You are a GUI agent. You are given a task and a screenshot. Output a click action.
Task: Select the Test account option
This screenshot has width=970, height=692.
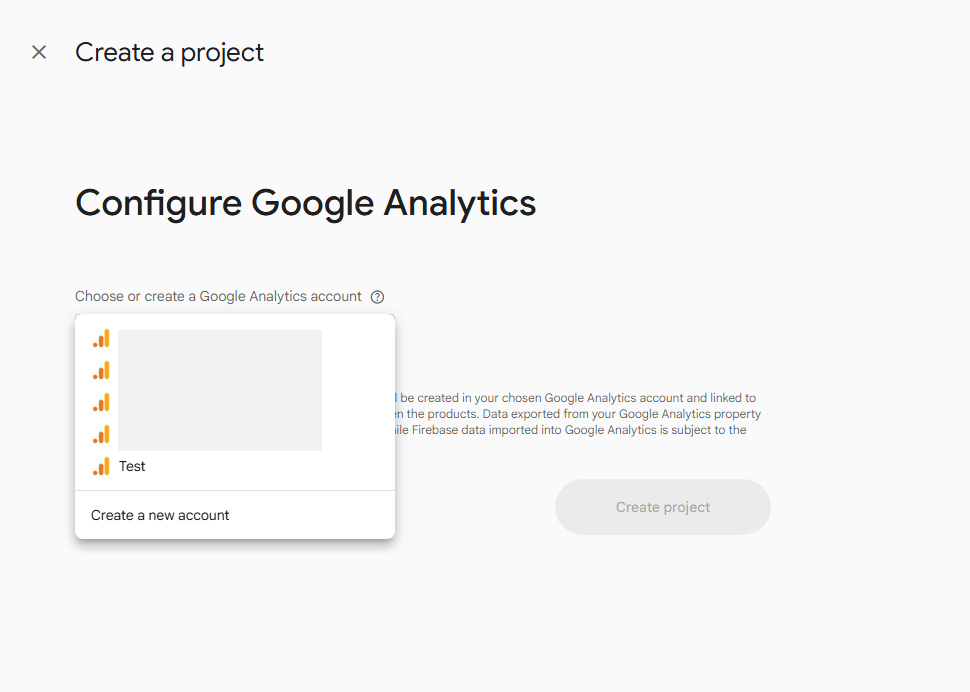(132, 466)
